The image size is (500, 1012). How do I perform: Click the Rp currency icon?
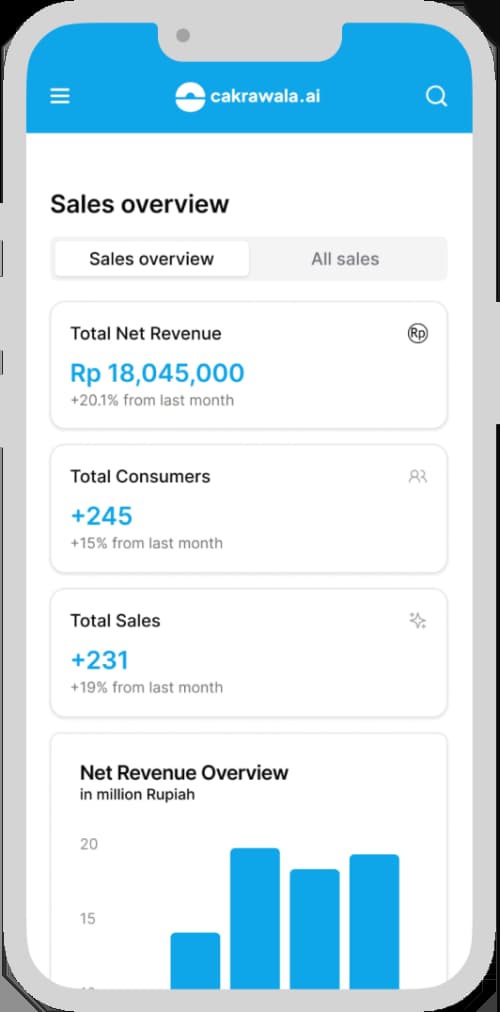click(418, 334)
